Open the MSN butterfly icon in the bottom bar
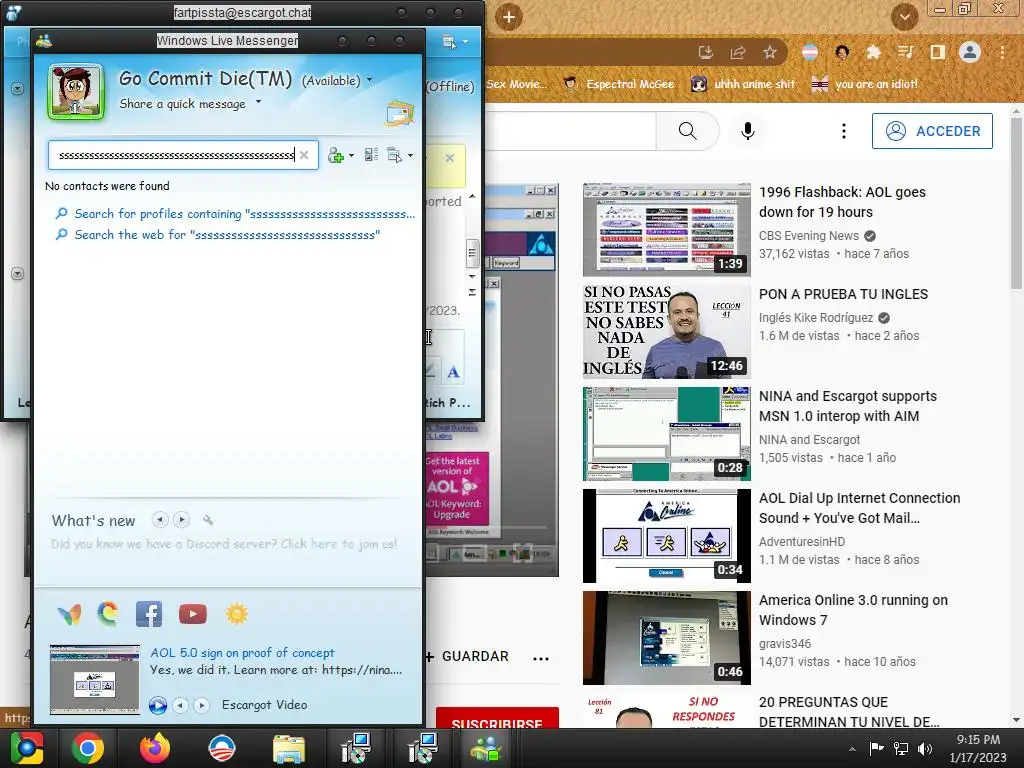 (70, 615)
